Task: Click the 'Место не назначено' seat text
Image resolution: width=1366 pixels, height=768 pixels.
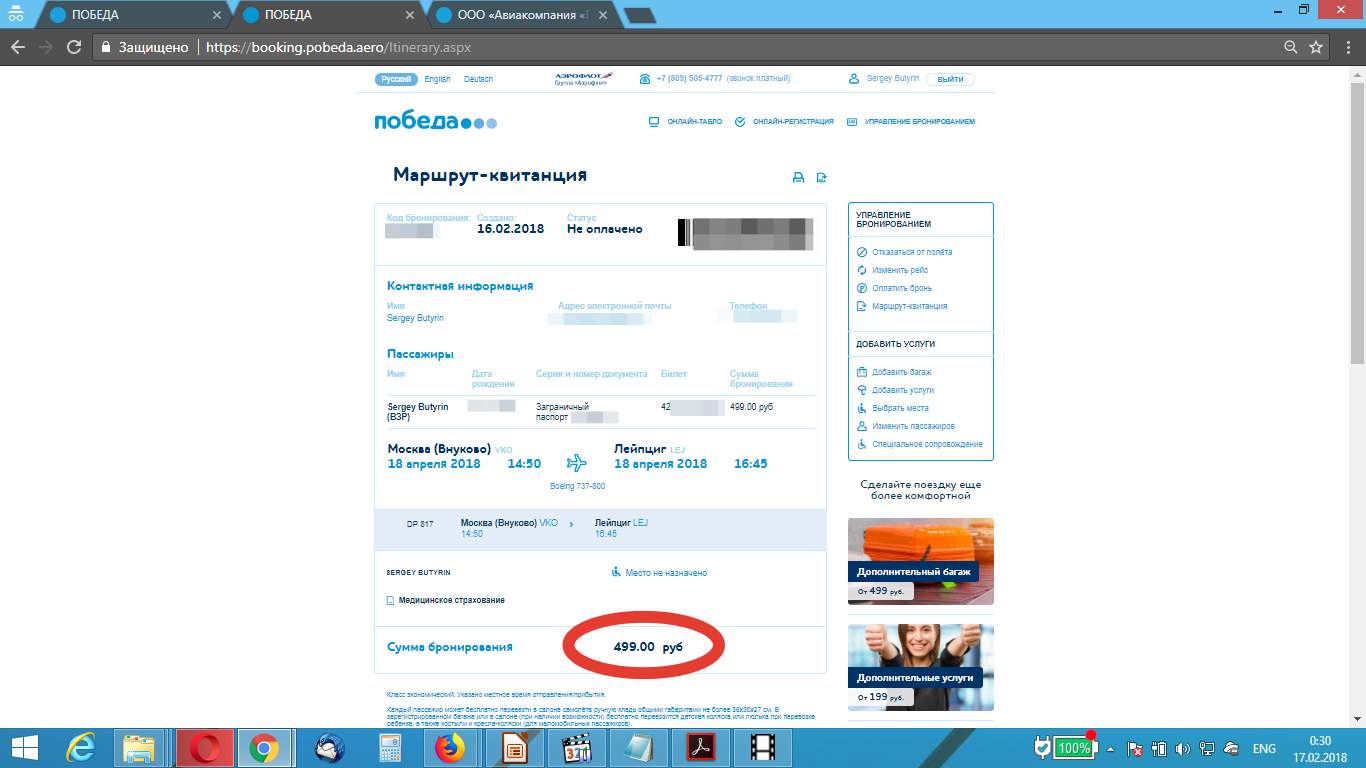Action: [x=666, y=573]
